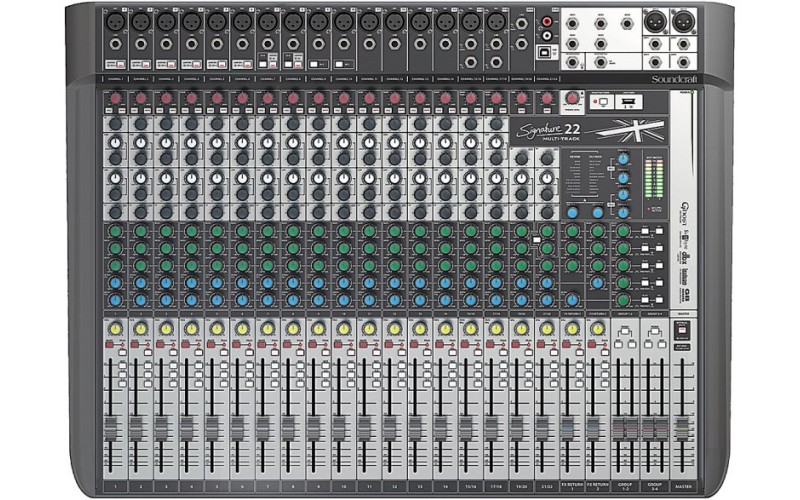
Task: Click the white RCA input jack
Action: point(547,35)
